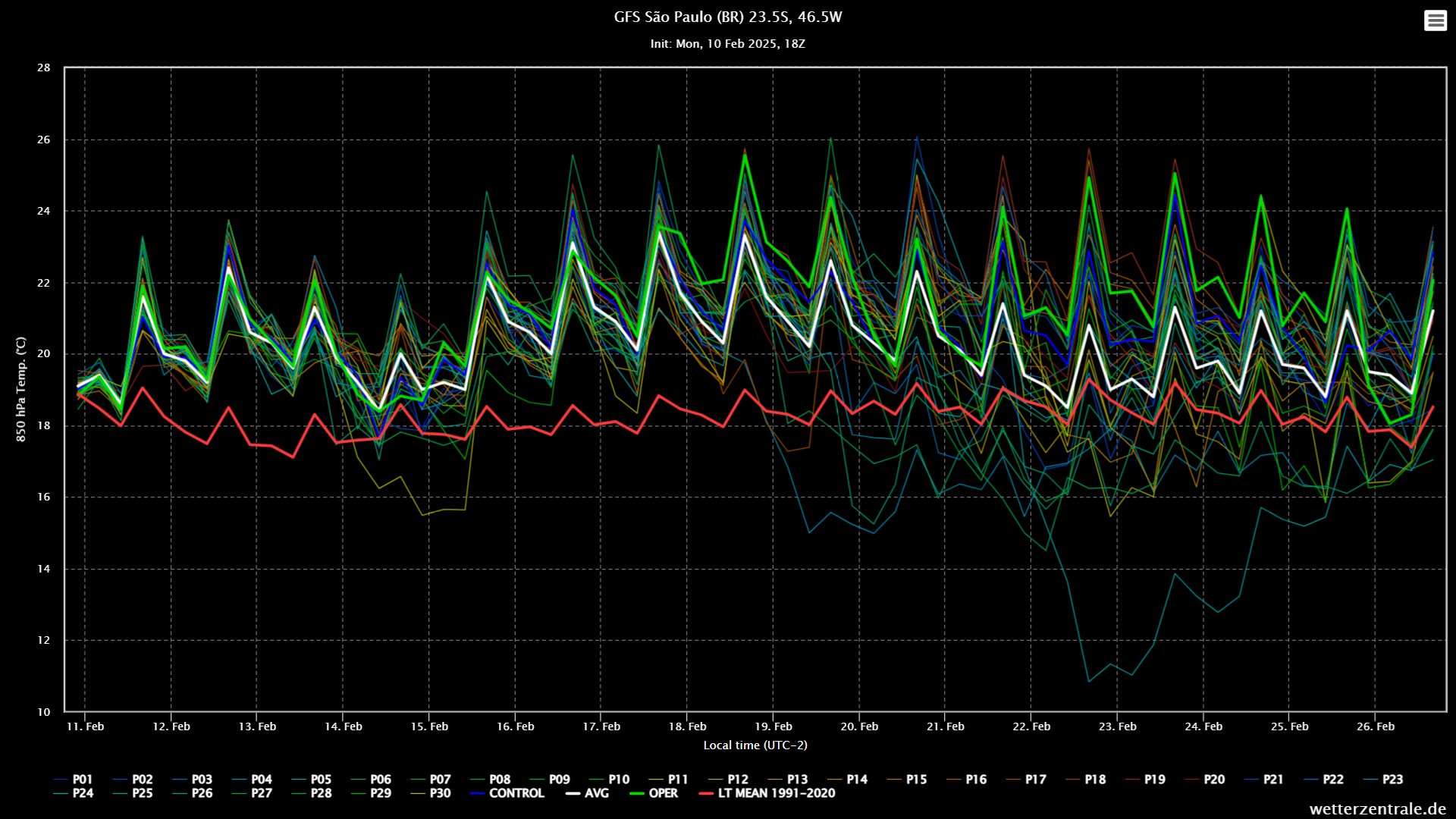
Task: Toggle the P01 series in legend
Action: [x=74, y=780]
